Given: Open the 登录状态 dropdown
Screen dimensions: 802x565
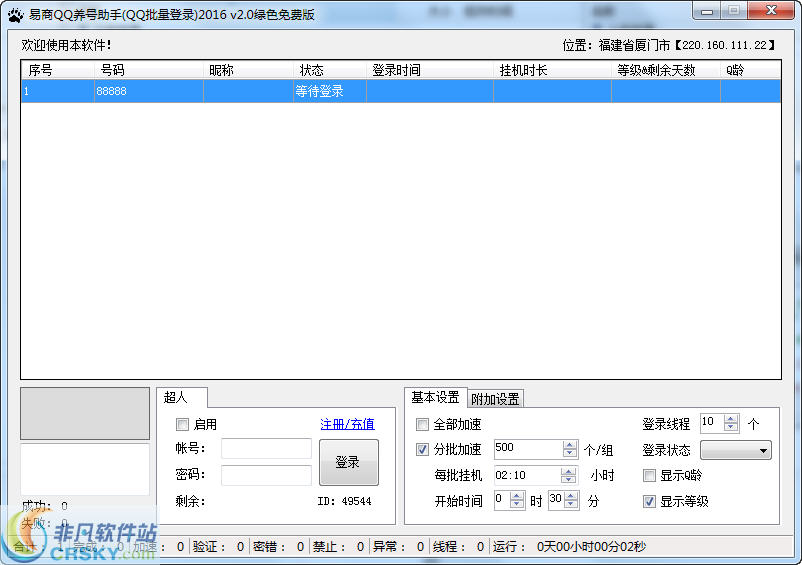Looking at the screenshot, I should [x=736, y=450].
